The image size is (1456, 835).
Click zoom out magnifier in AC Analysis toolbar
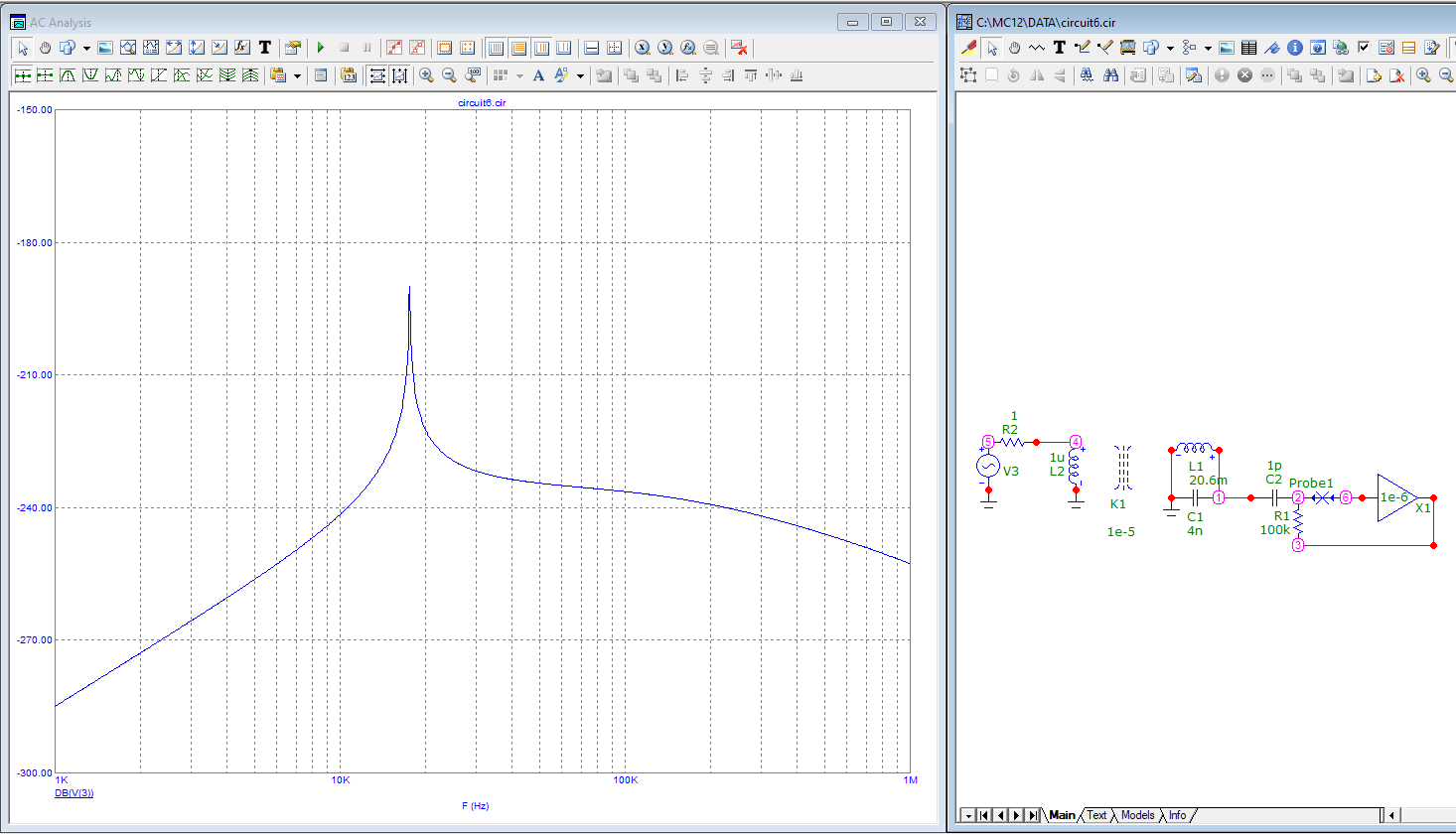click(449, 75)
